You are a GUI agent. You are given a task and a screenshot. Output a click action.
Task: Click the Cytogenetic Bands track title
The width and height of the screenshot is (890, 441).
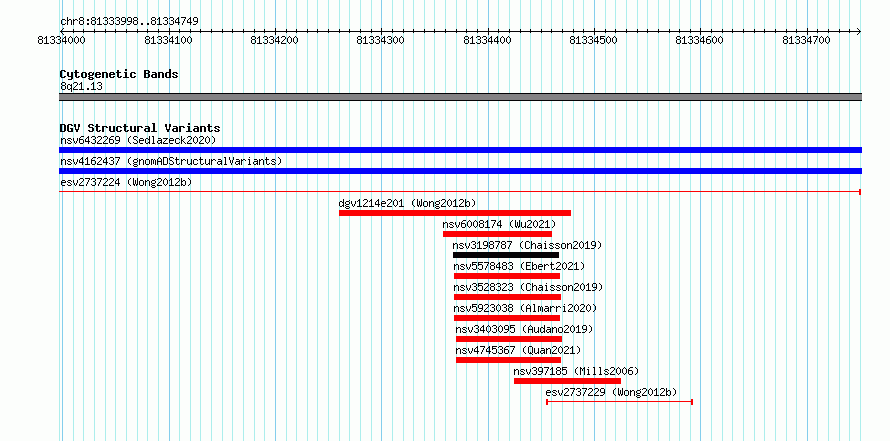click(119, 74)
